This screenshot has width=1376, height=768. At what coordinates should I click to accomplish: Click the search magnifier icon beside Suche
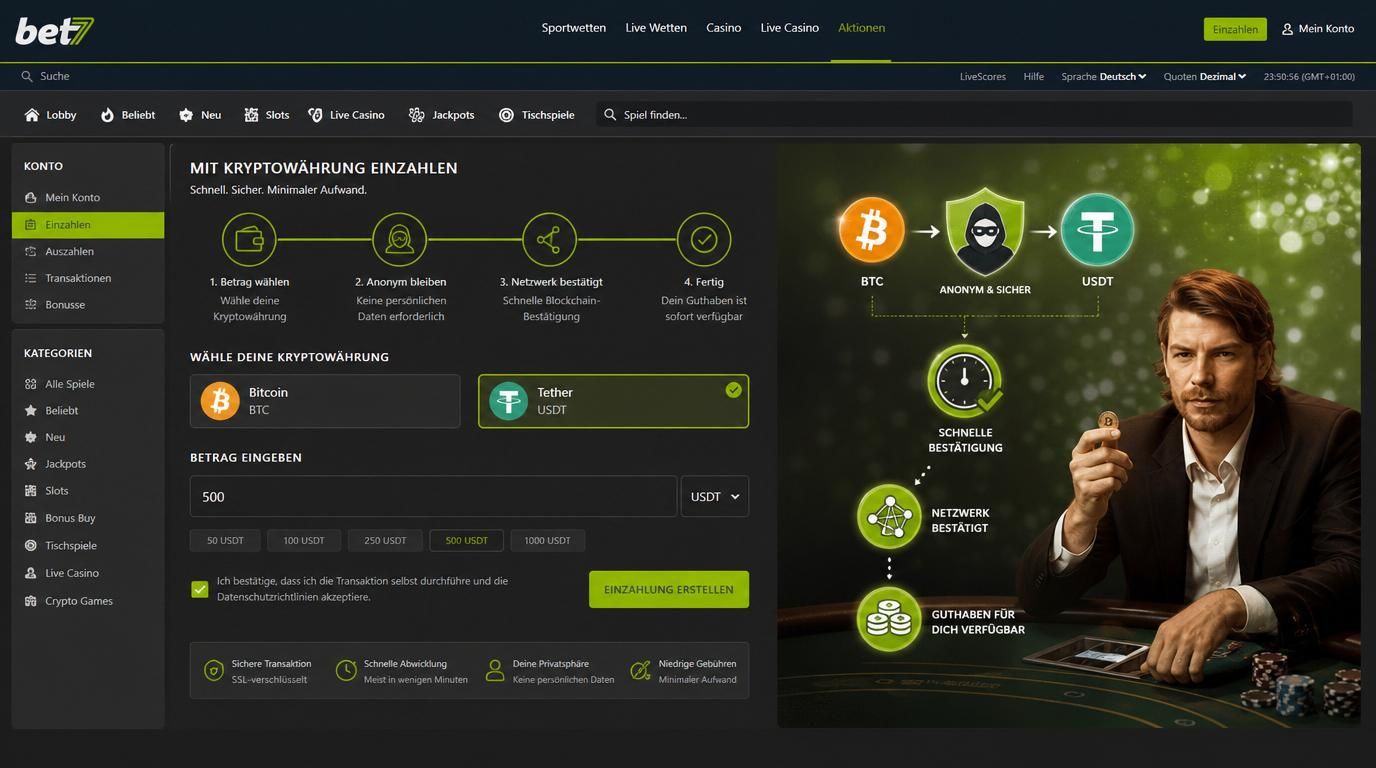click(x=27, y=76)
